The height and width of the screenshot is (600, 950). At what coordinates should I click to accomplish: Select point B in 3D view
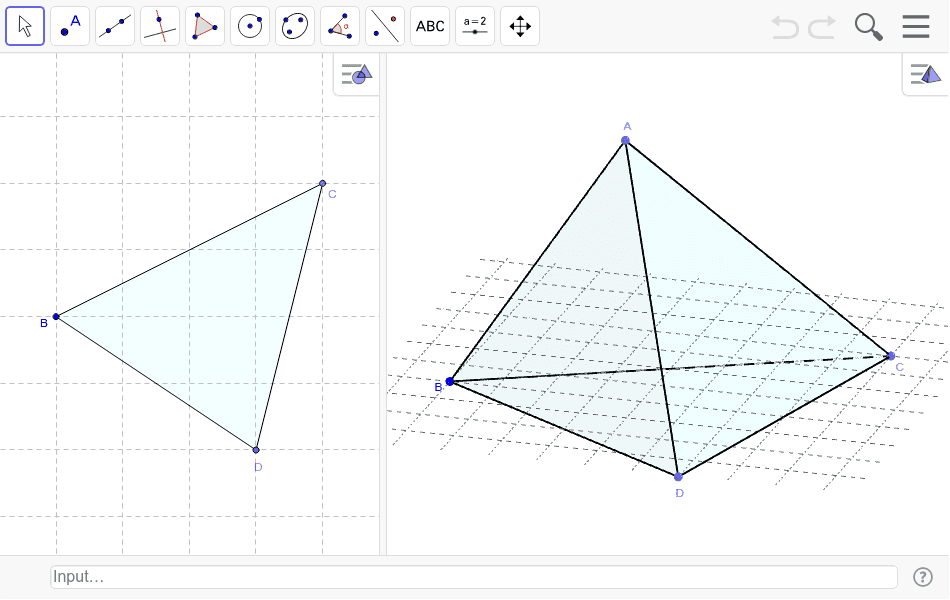click(x=450, y=381)
